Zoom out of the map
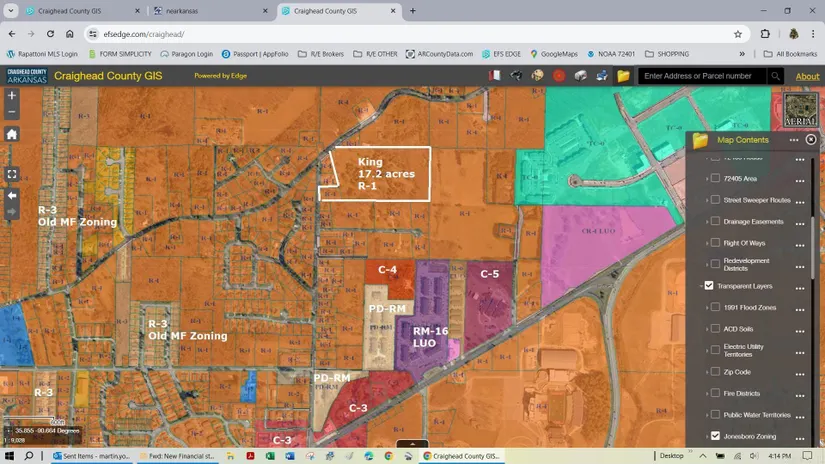825x464 pixels. click(12, 112)
